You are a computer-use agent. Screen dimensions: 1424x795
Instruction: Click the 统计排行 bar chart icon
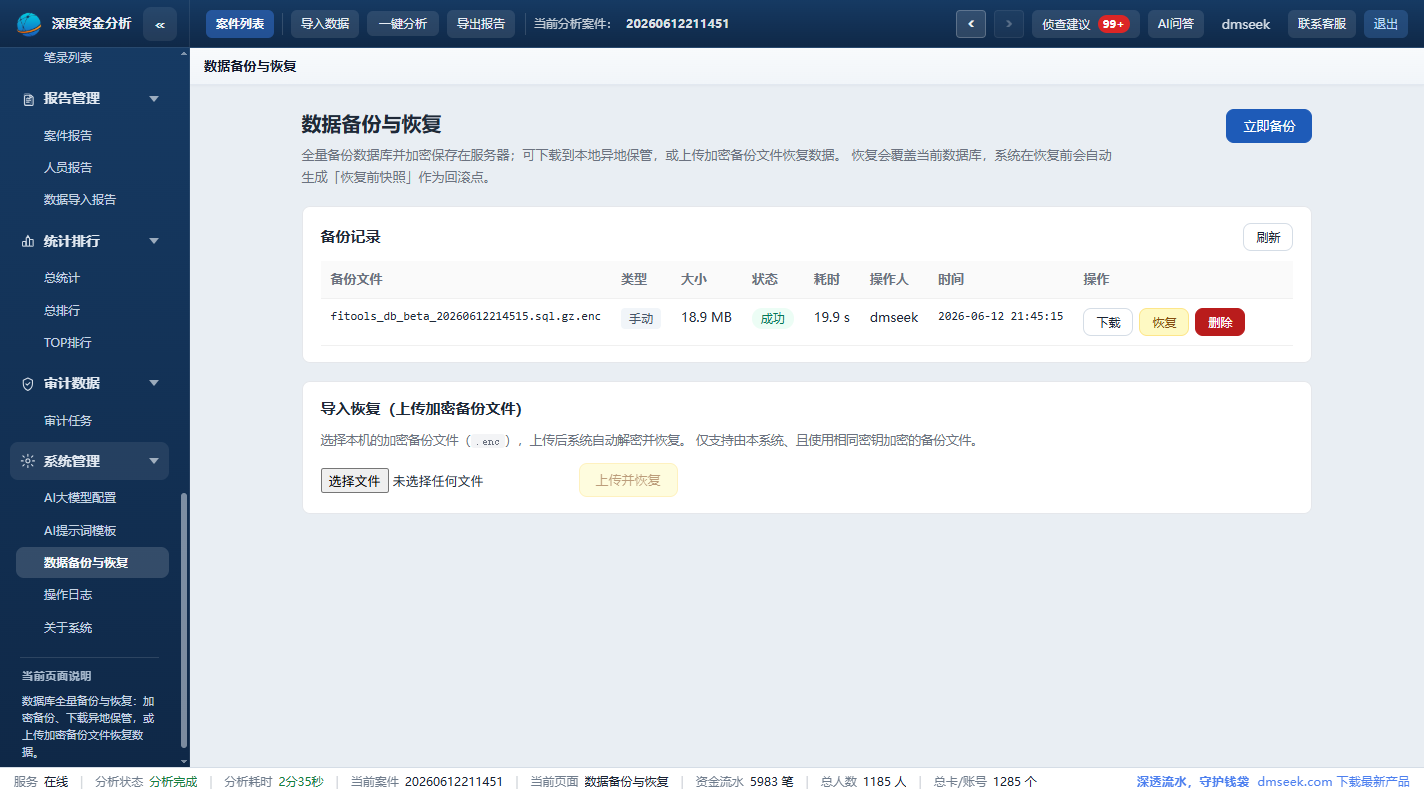28,241
